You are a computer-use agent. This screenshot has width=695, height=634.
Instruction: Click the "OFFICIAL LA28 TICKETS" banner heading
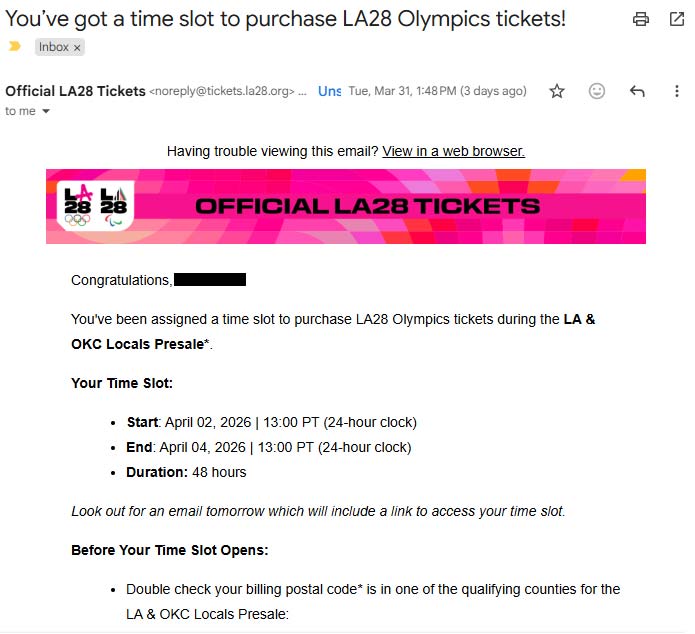tap(367, 206)
